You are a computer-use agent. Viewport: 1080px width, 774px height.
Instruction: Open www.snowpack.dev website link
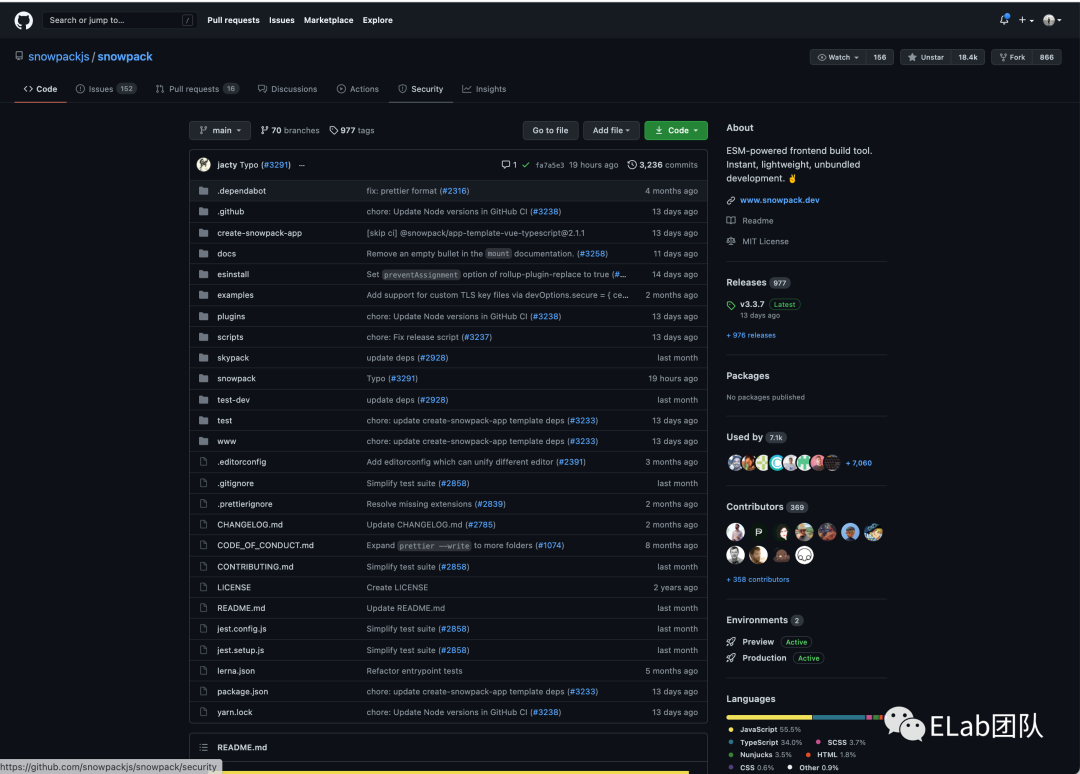point(780,200)
